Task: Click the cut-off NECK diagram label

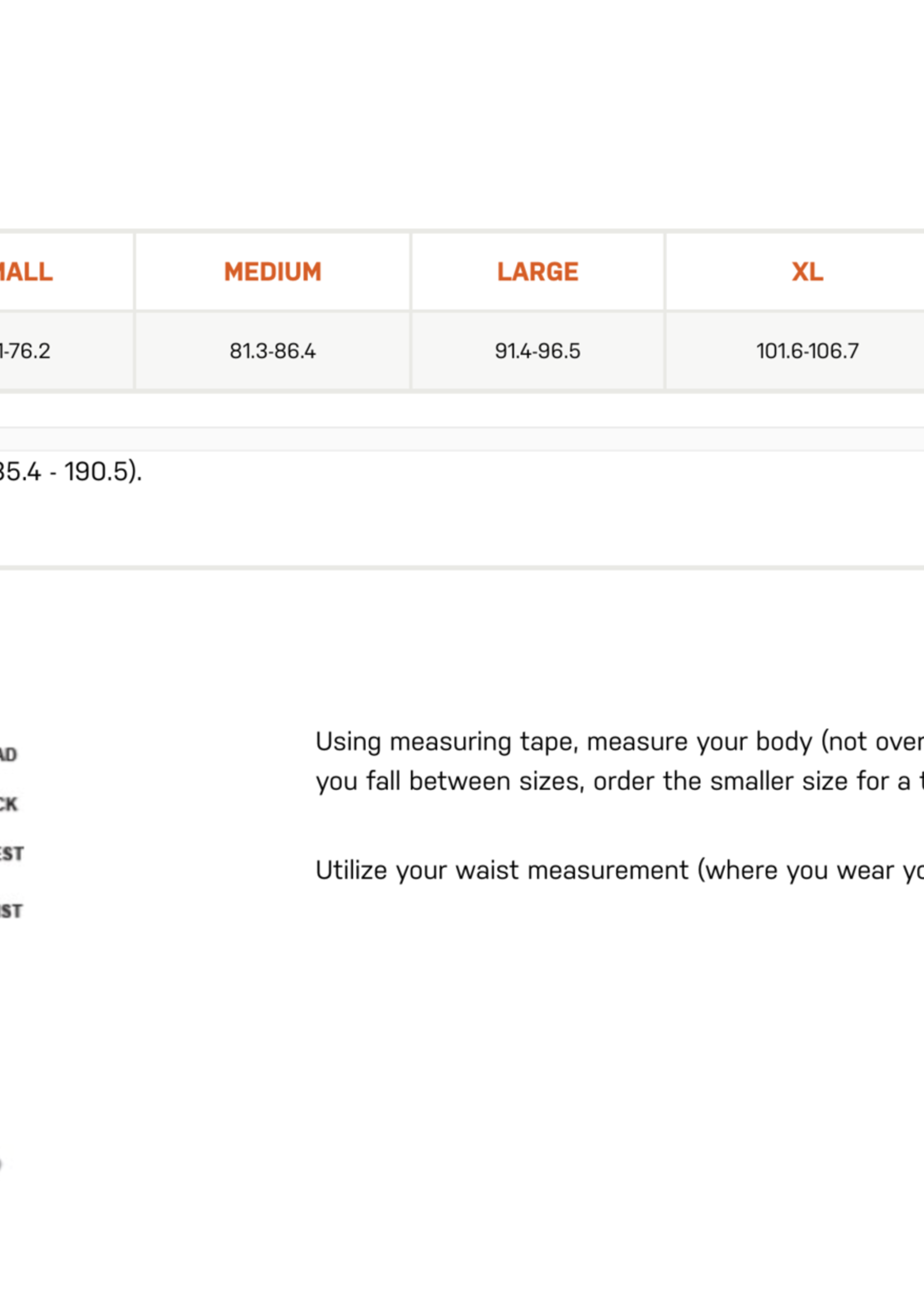Action: click(x=8, y=804)
